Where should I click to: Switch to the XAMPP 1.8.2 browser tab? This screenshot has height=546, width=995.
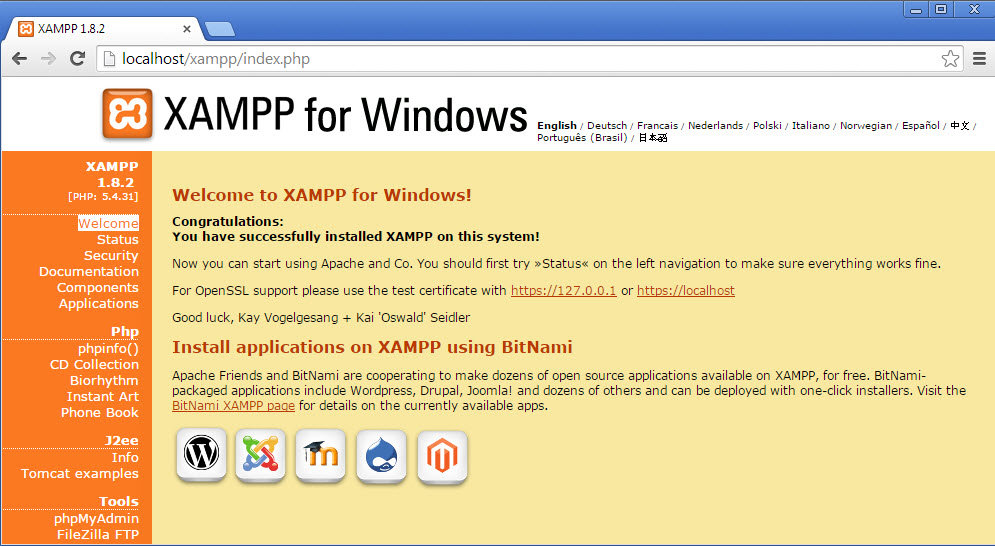click(x=100, y=28)
